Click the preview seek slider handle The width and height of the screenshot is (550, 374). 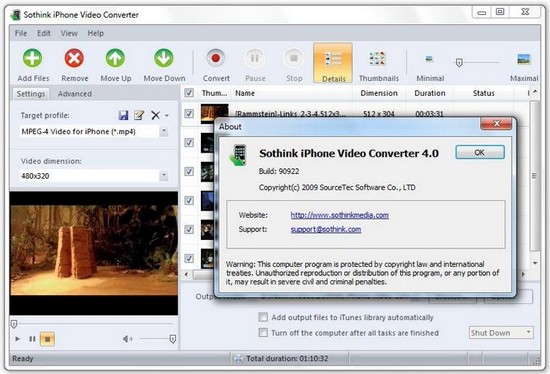click(14, 324)
